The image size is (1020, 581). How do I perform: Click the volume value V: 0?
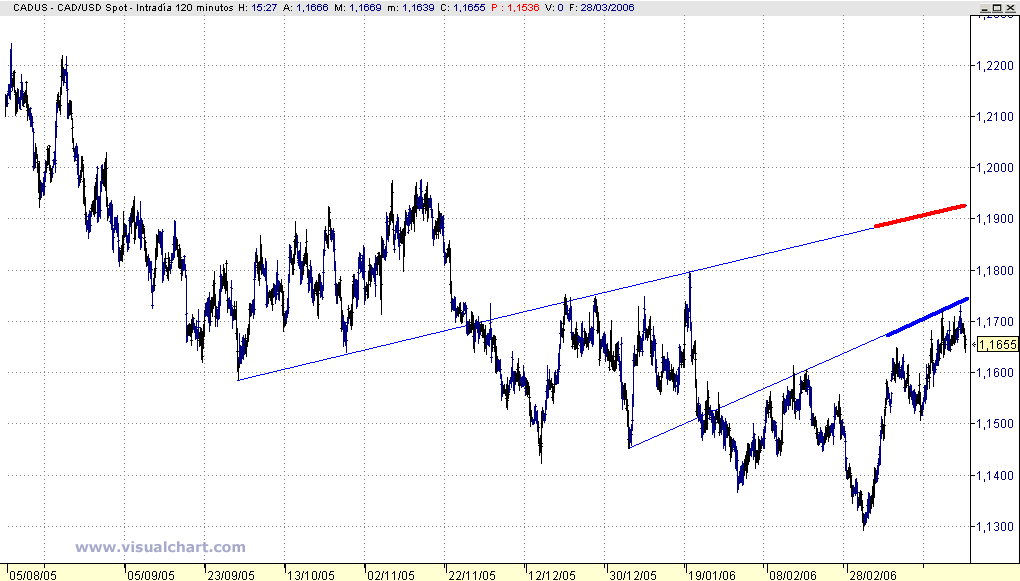coord(554,8)
